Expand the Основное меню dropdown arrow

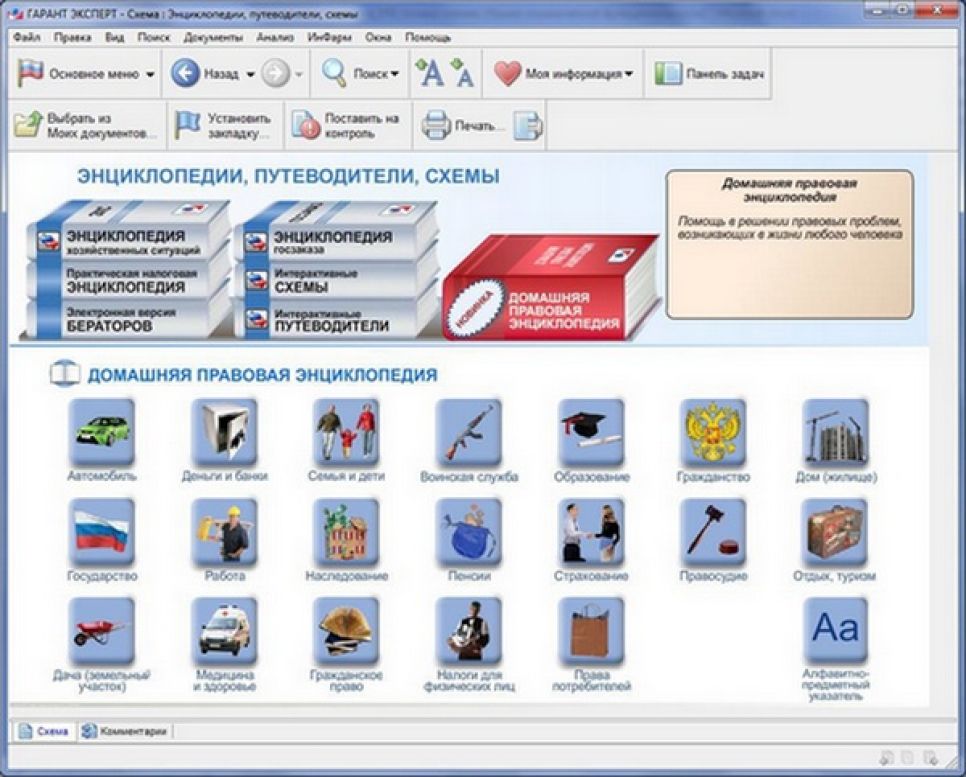click(150, 75)
